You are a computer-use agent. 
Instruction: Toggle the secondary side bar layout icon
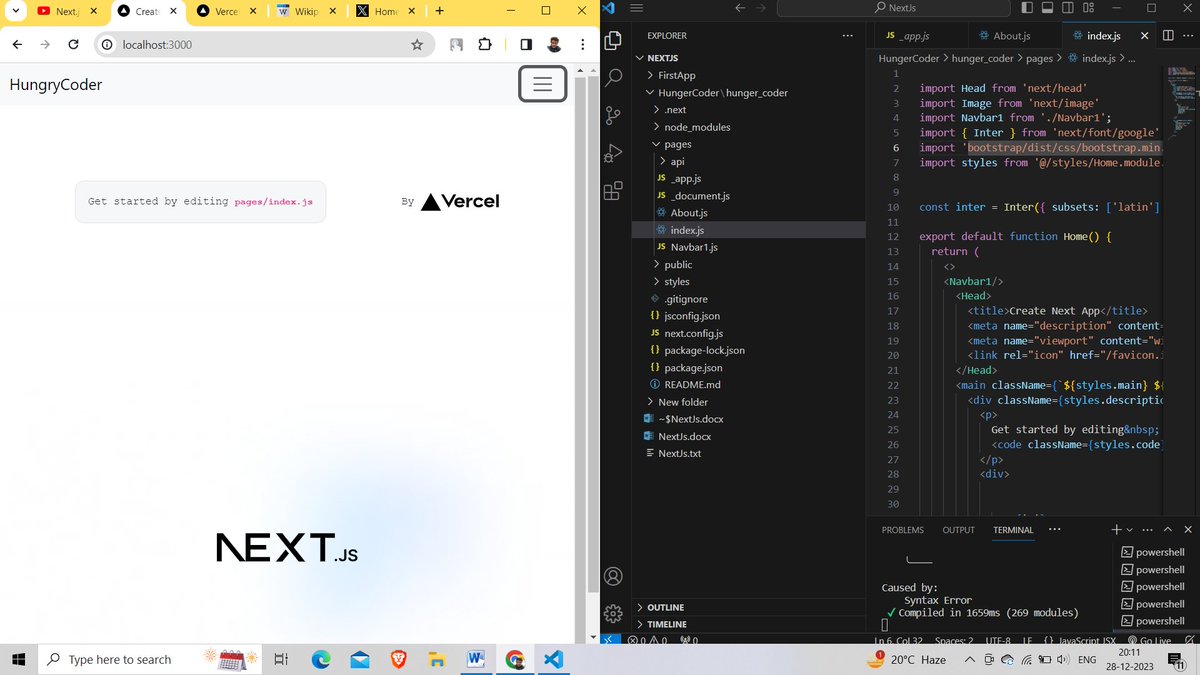pos(1067,8)
